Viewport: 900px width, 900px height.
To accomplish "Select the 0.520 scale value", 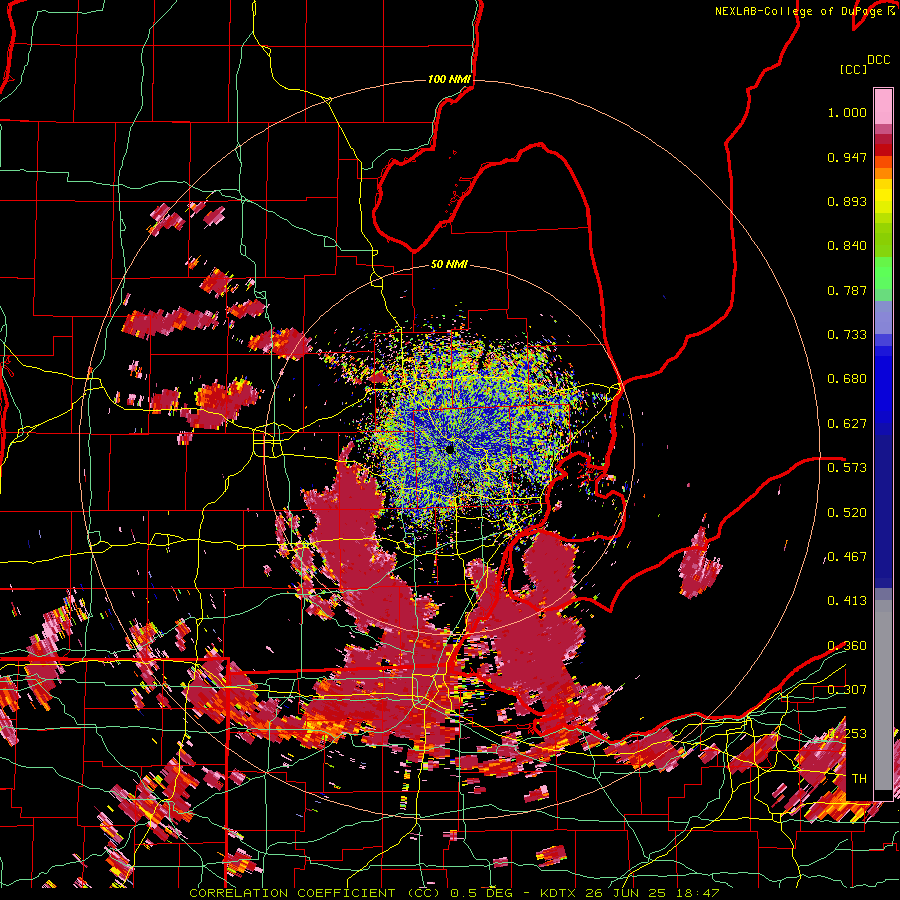I will point(847,513).
